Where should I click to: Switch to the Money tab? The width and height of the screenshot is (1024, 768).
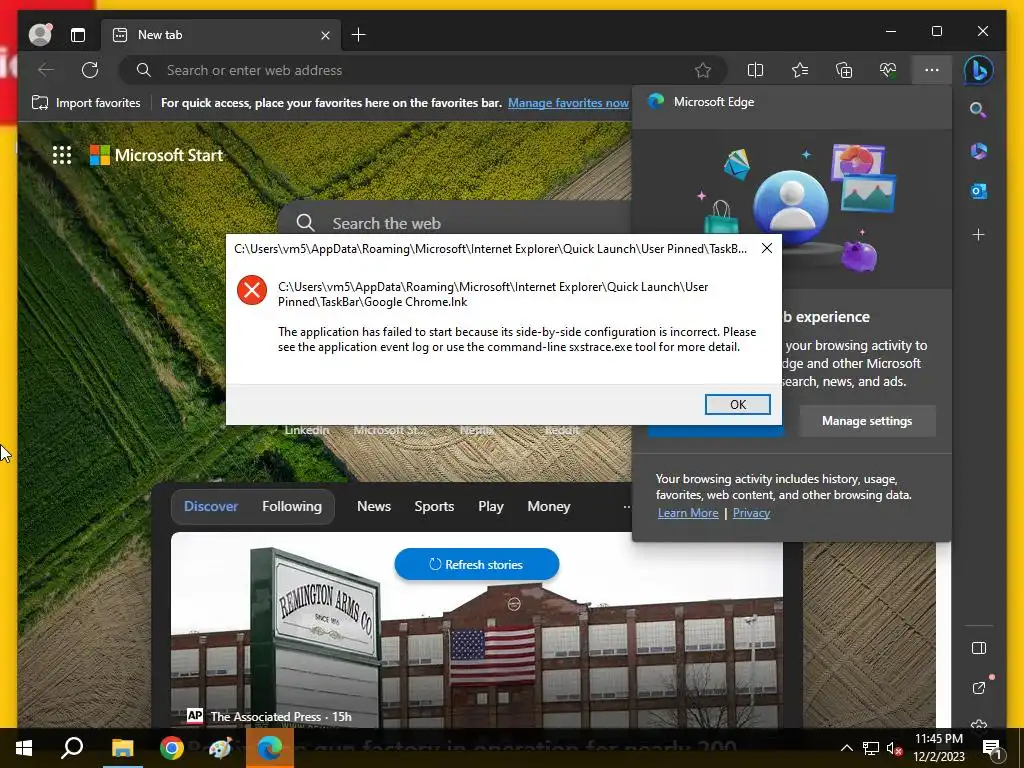pyautogui.click(x=549, y=506)
